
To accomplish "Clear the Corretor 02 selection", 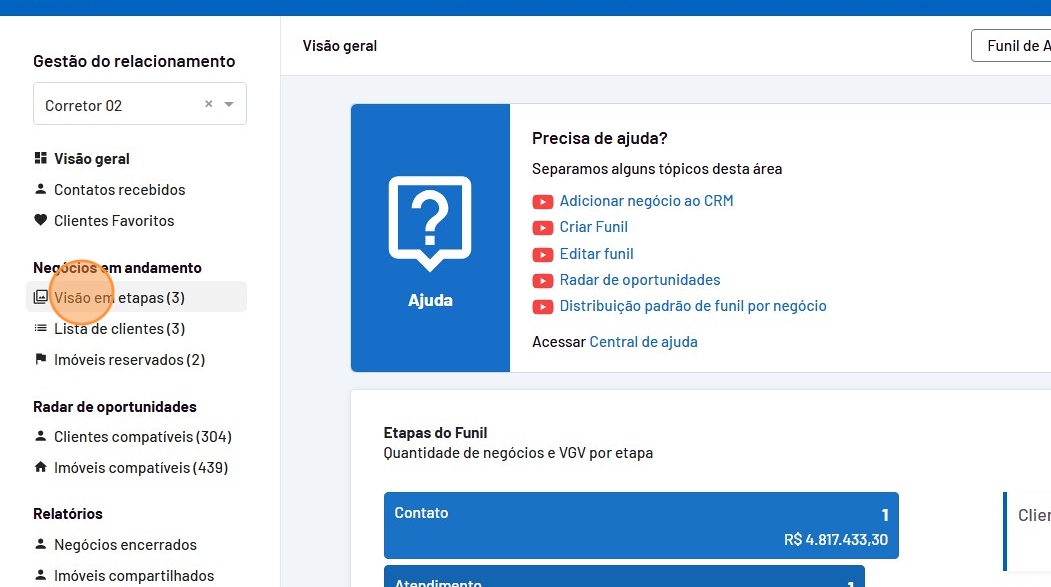I will coord(209,104).
